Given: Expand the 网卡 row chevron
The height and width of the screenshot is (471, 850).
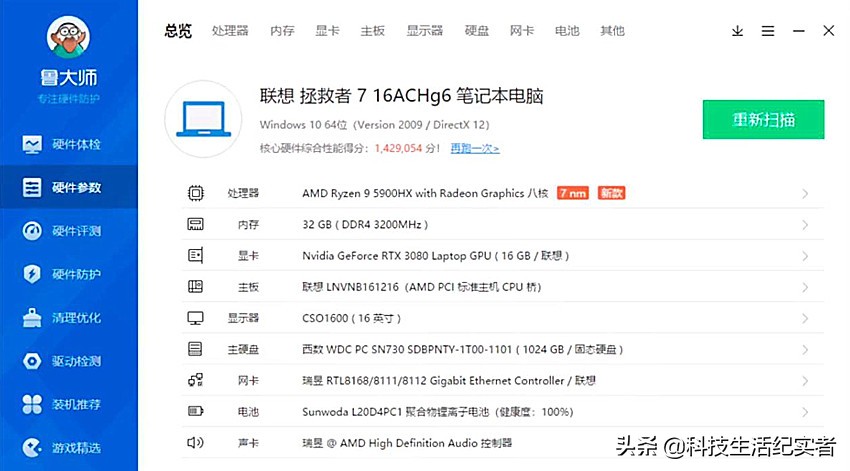Looking at the screenshot, I should pyautogui.click(x=805, y=381).
